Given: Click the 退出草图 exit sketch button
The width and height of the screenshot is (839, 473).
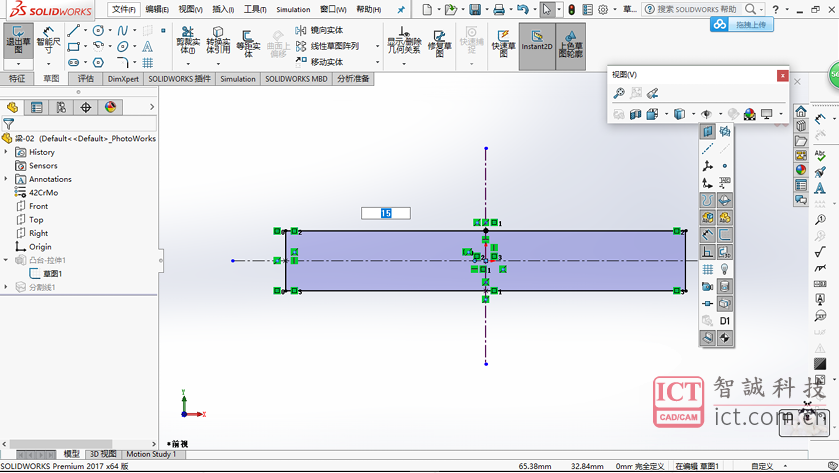Looking at the screenshot, I should [x=18, y=41].
